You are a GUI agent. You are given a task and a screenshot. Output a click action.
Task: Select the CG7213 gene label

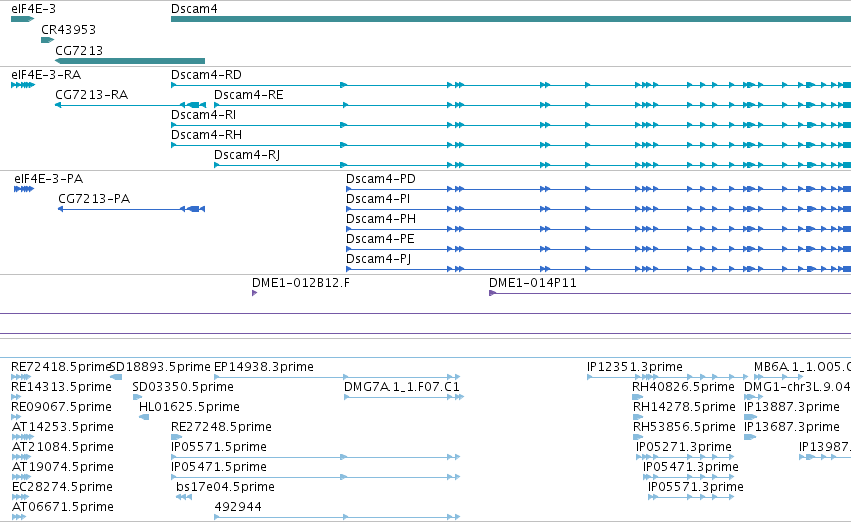click(79, 50)
